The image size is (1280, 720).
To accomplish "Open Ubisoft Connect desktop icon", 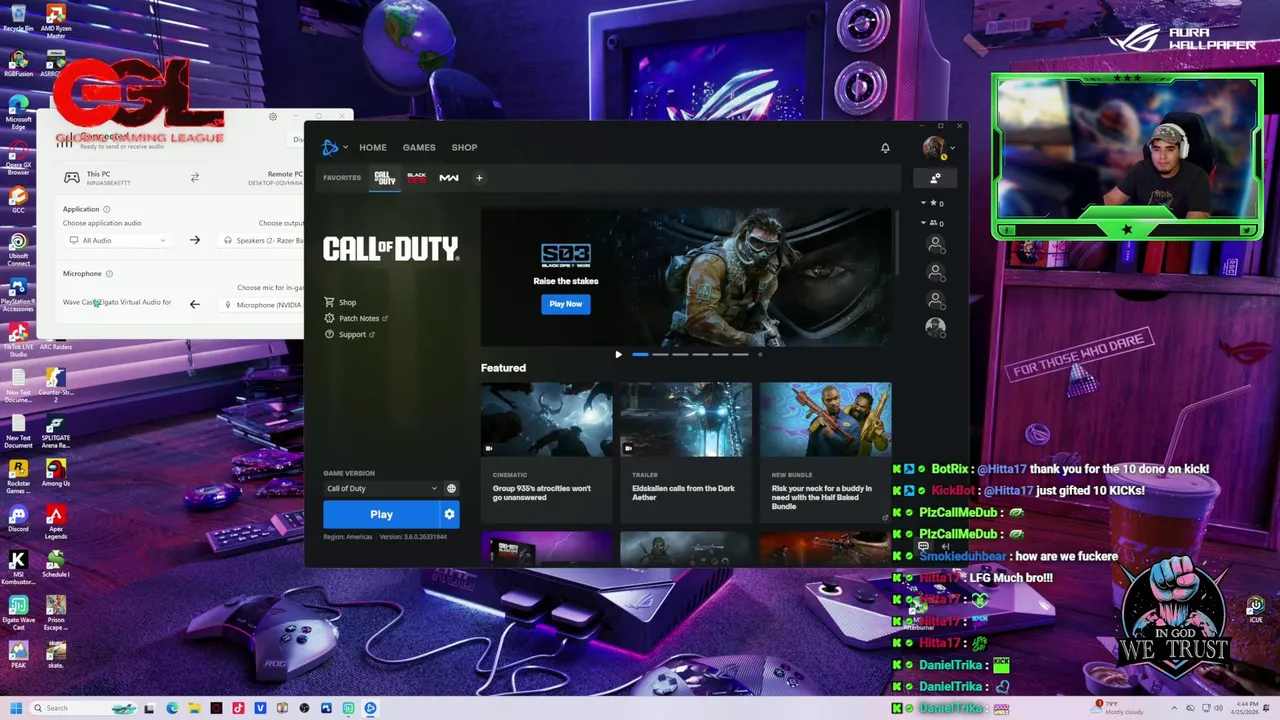I will coord(18,250).
